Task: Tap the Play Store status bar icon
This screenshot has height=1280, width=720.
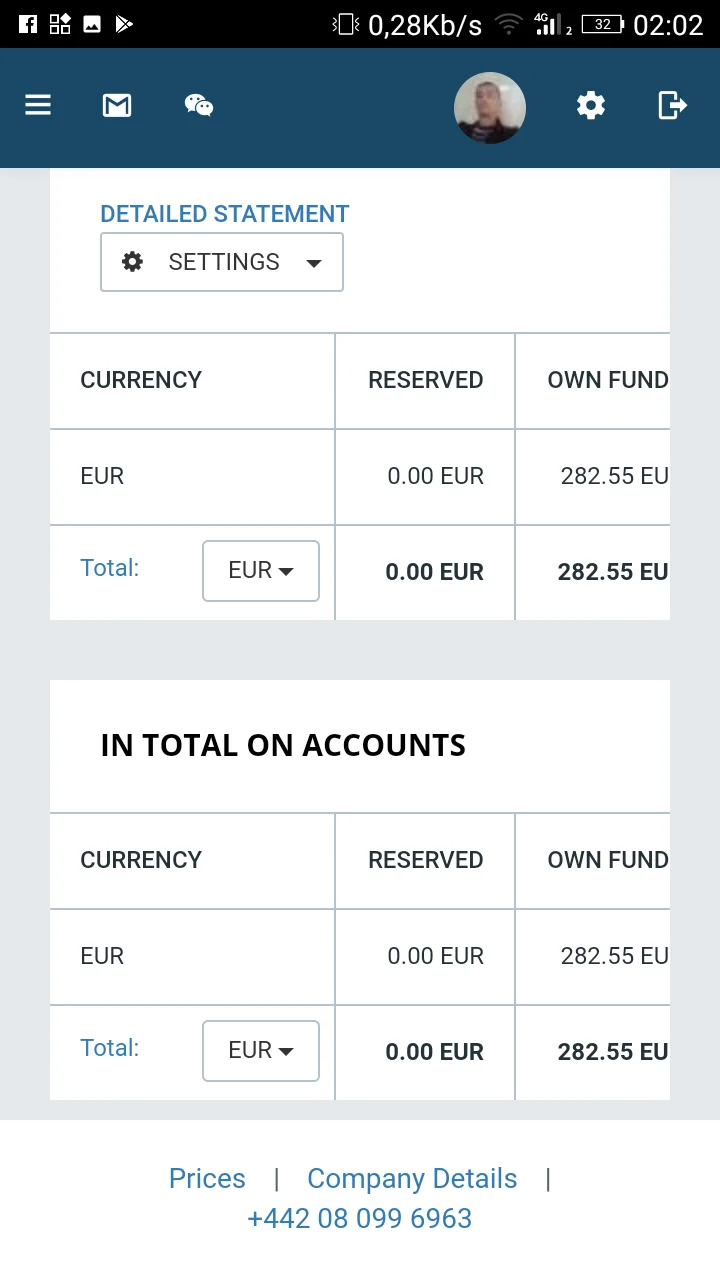Action: [123, 24]
